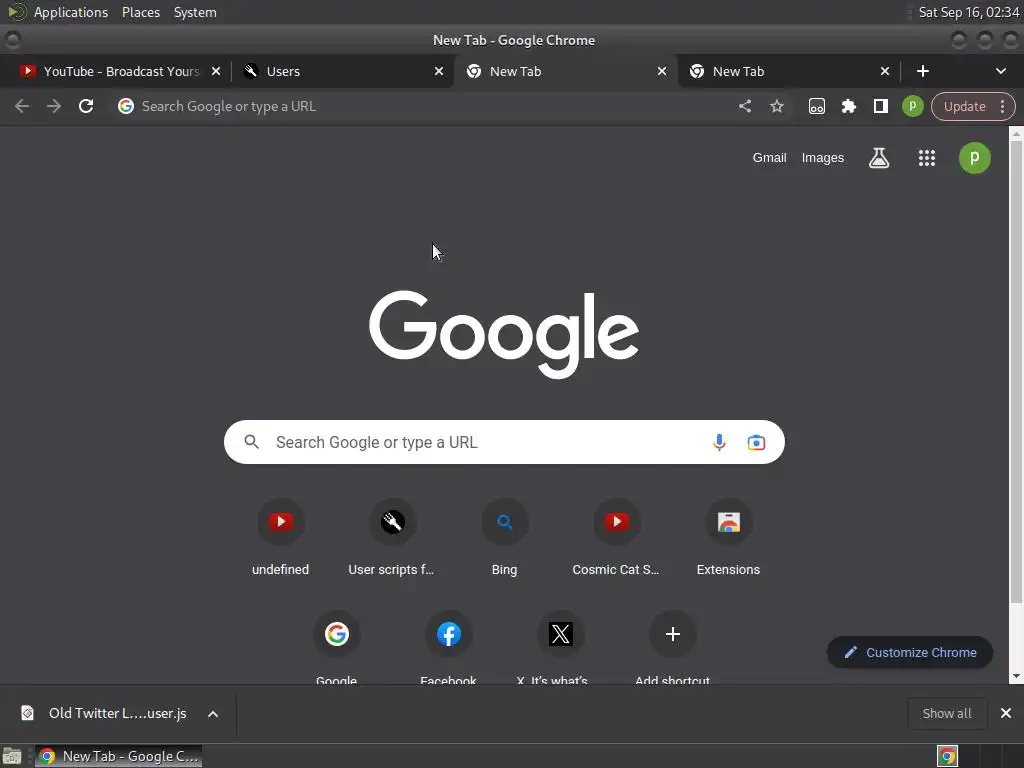Click the scrollbar down arrow

(x=1016, y=677)
